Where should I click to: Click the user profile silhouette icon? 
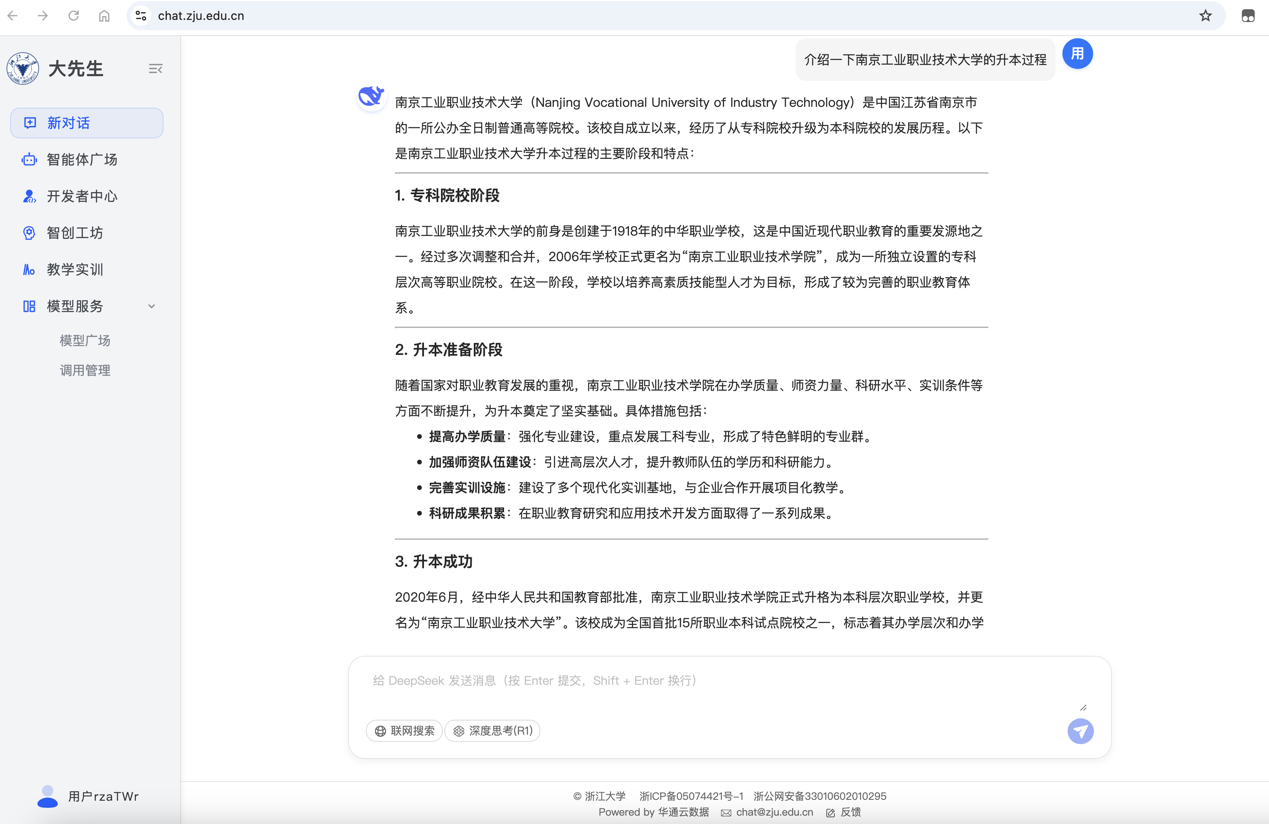47,796
